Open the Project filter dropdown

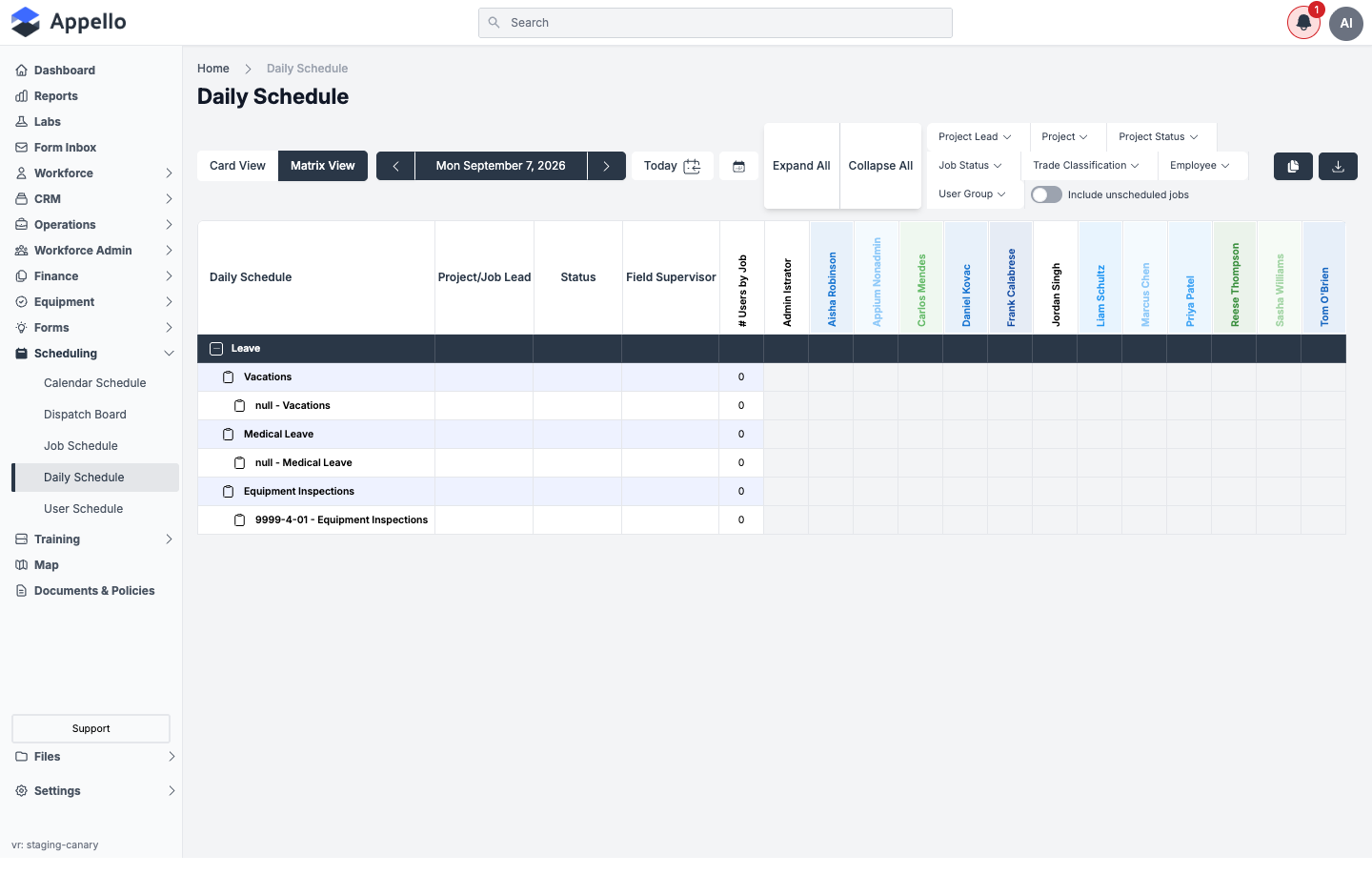tap(1064, 137)
